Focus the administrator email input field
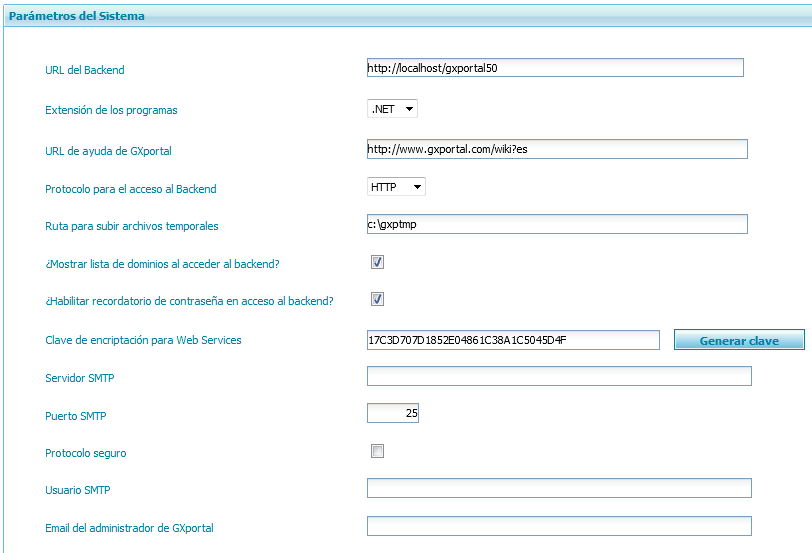812x553 pixels. 559,526
